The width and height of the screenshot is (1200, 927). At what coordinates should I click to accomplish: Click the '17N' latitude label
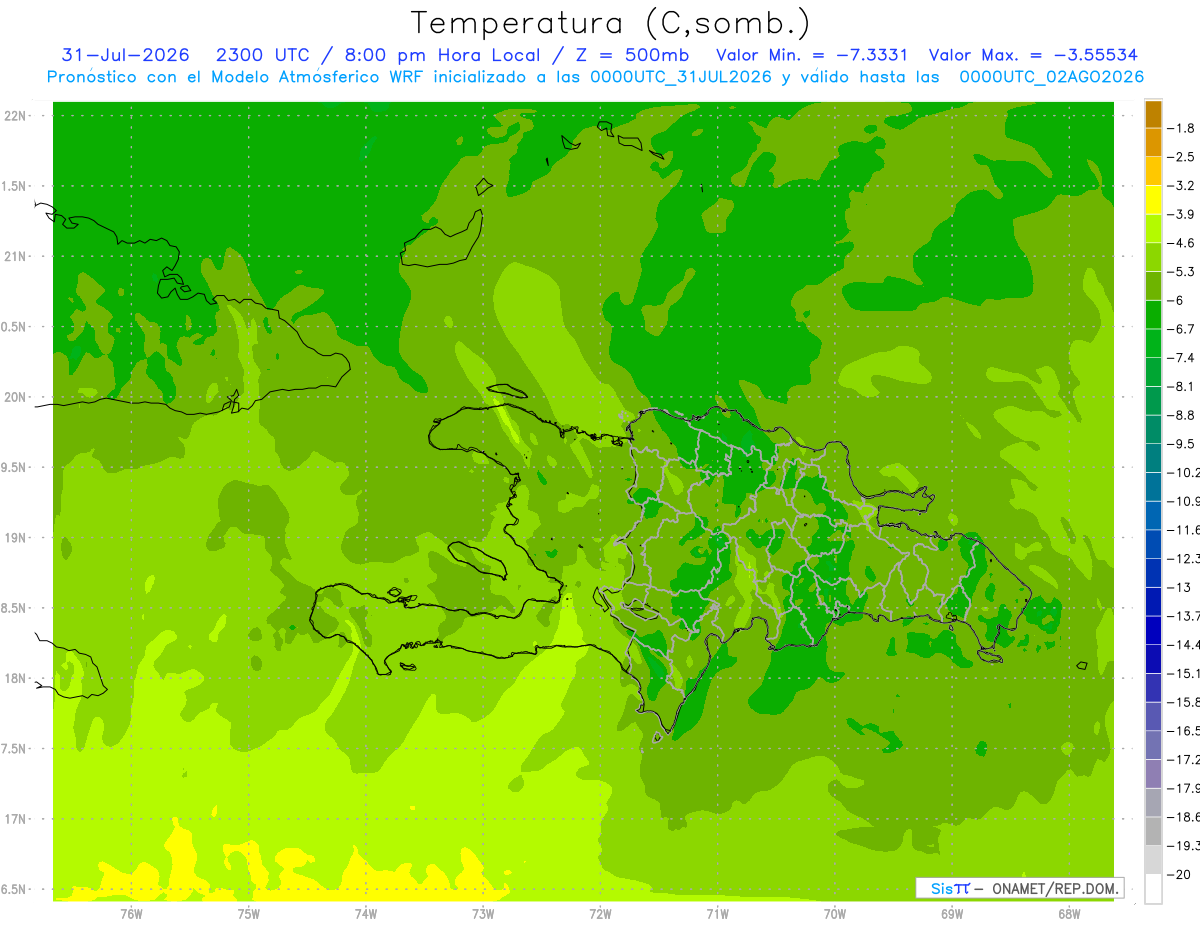click(x=17, y=819)
